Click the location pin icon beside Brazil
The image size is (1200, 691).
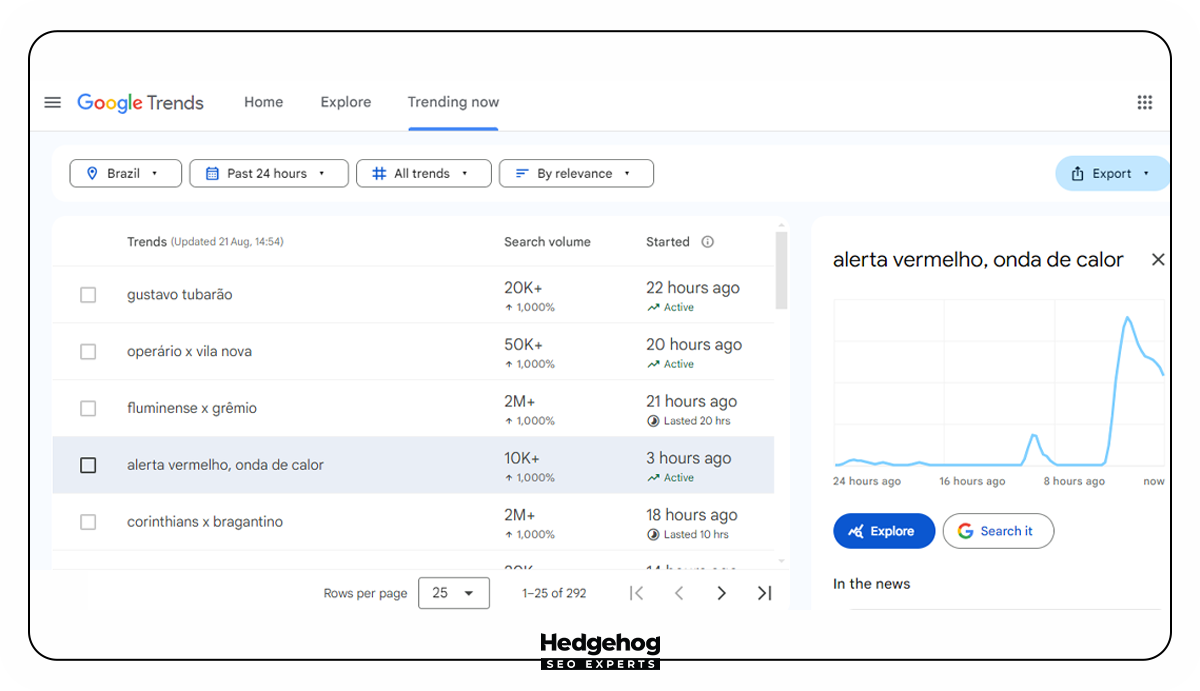(x=93, y=173)
